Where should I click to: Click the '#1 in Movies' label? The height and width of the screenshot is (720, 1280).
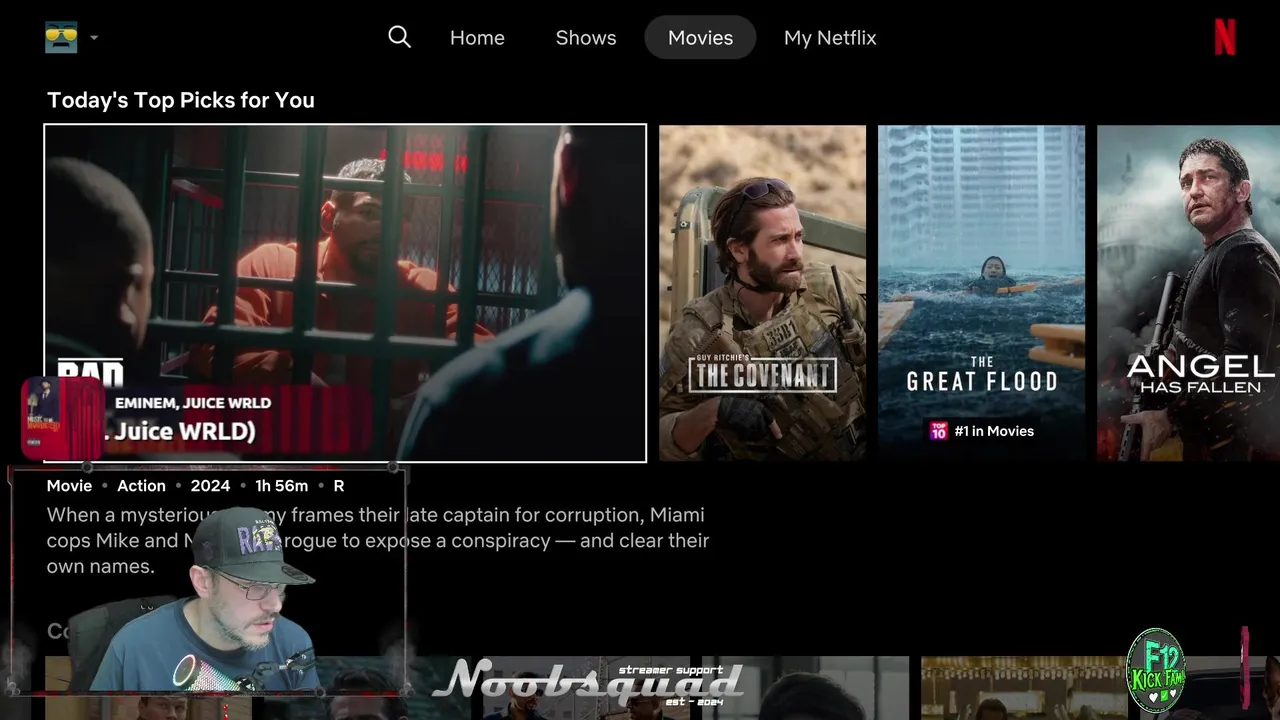coord(994,431)
